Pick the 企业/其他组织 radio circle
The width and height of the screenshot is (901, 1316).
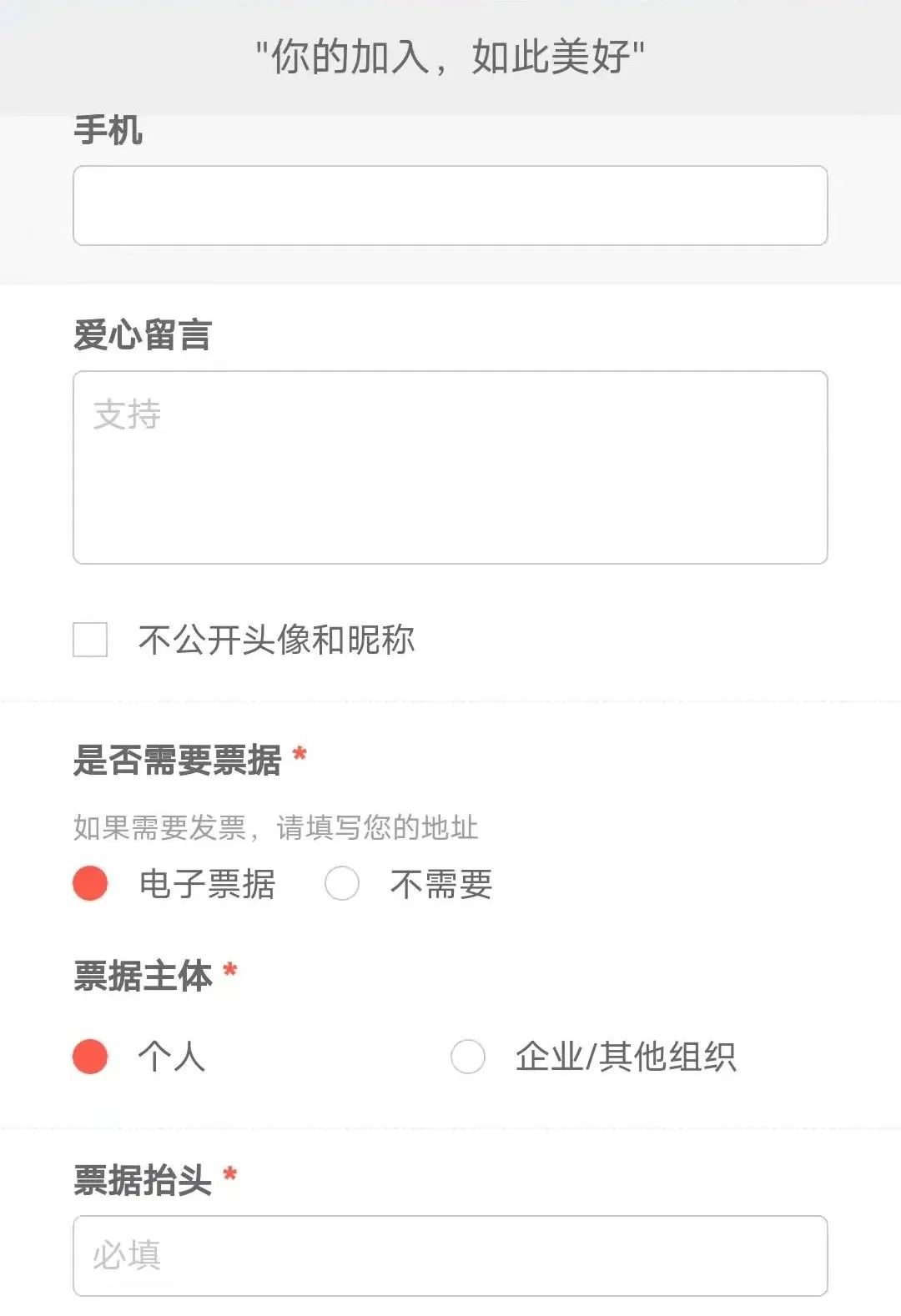coord(467,1057)
